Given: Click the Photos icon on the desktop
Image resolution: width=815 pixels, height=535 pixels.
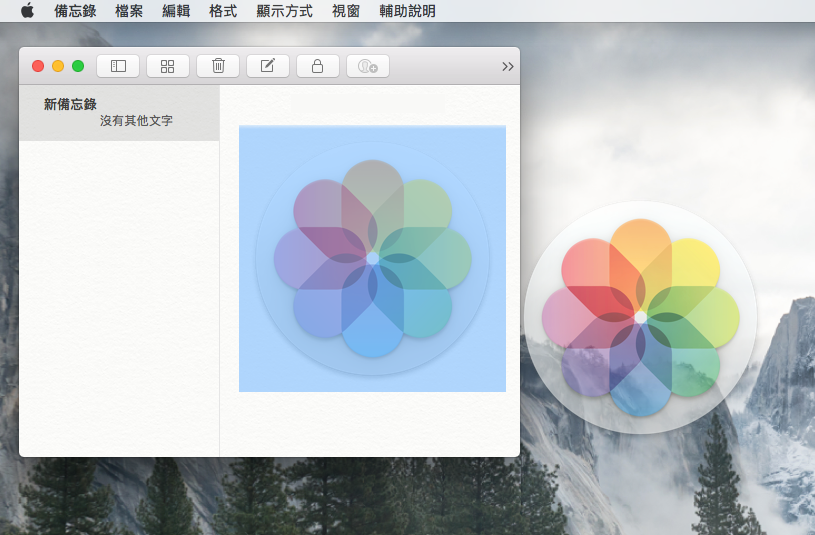Looking at the screenshot, I should 640,317.
